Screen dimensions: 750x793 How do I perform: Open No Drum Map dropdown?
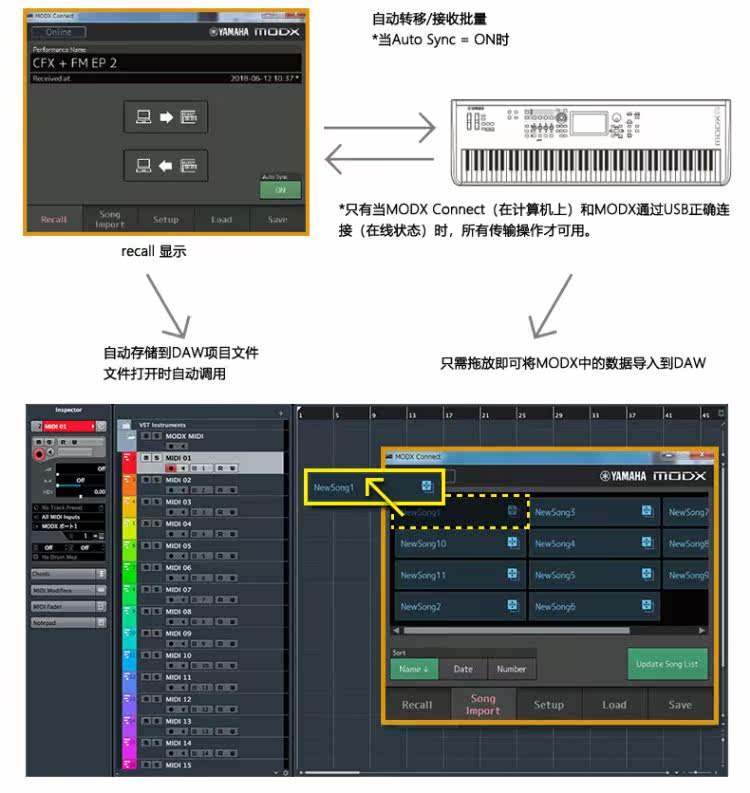[69, 557]
